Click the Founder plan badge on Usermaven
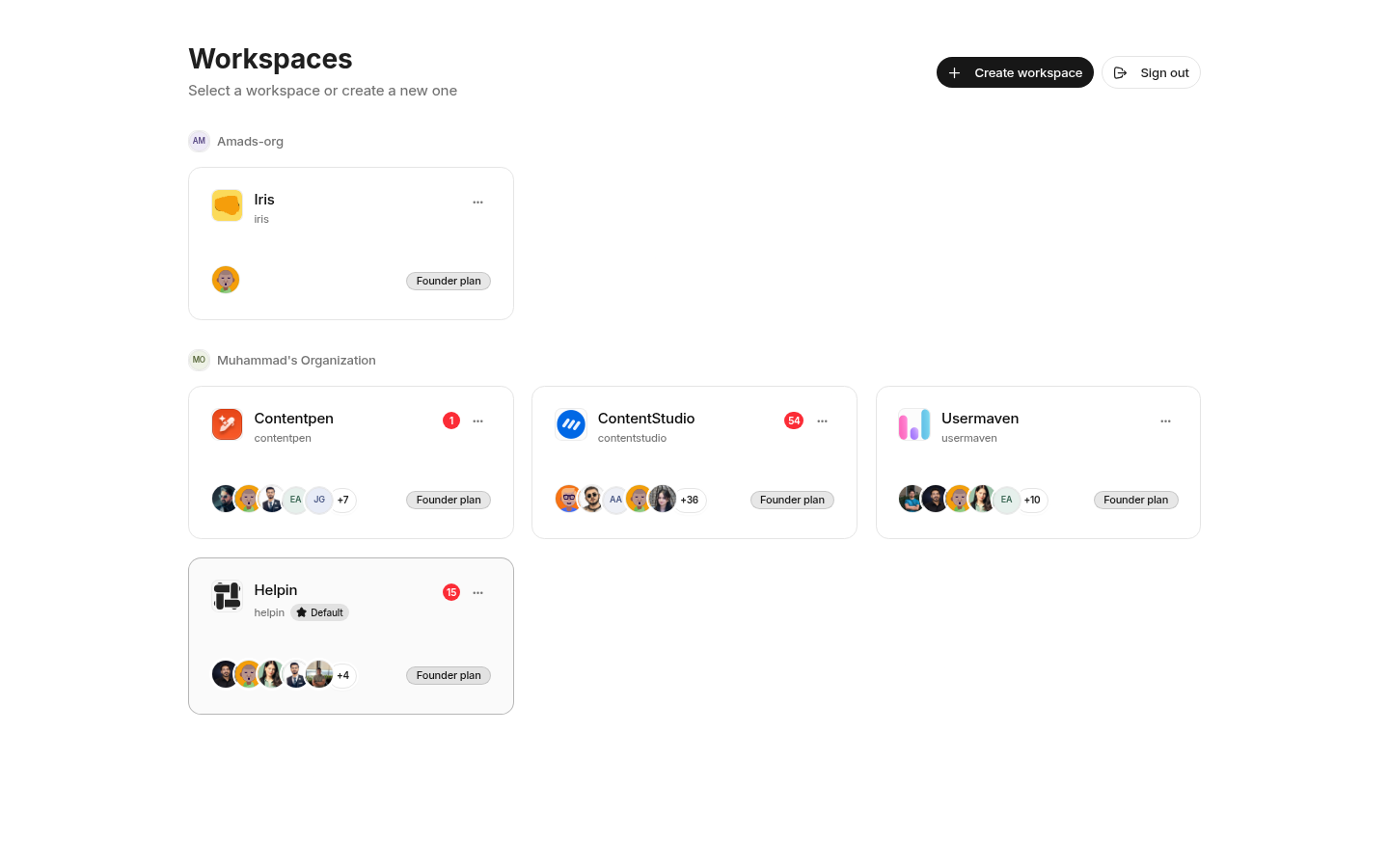 [1135, 500]
